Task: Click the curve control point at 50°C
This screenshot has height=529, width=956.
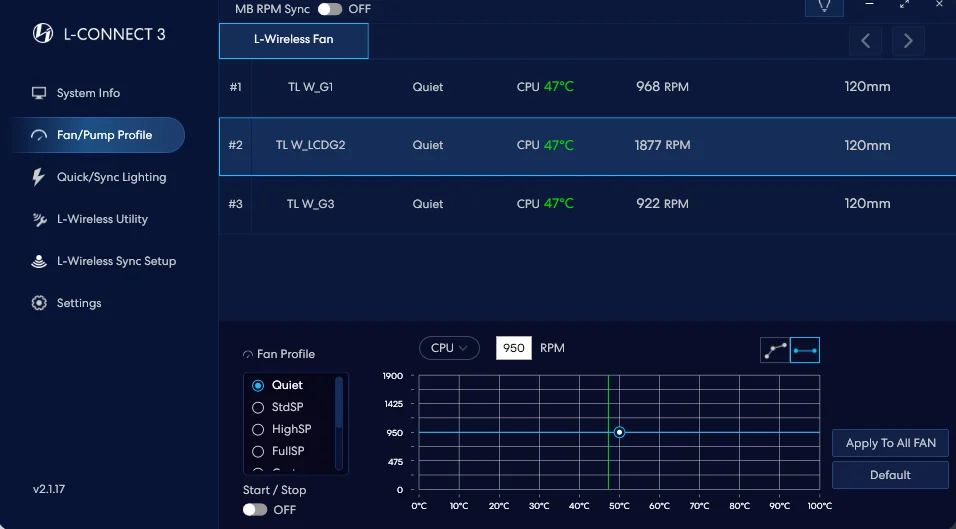Action: (619, 432)
